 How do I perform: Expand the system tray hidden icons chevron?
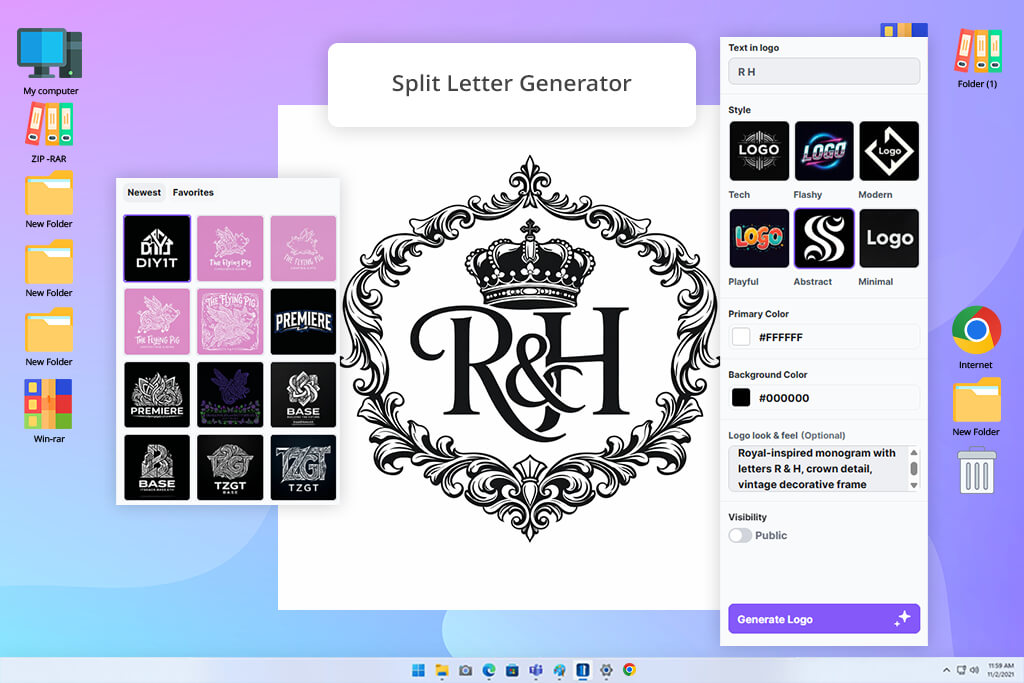coord(946,670)
